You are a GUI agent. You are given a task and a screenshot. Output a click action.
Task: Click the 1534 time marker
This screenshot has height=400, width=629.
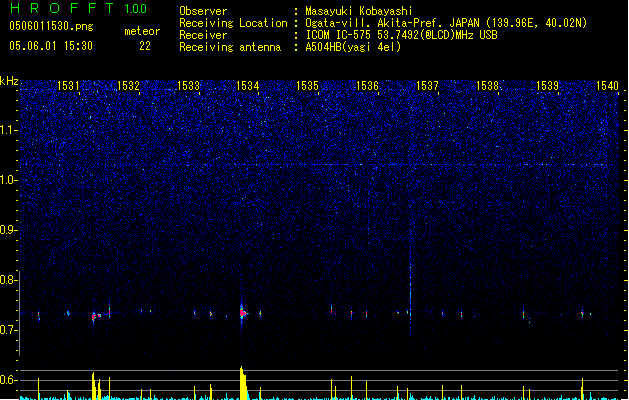pos(248,86)
